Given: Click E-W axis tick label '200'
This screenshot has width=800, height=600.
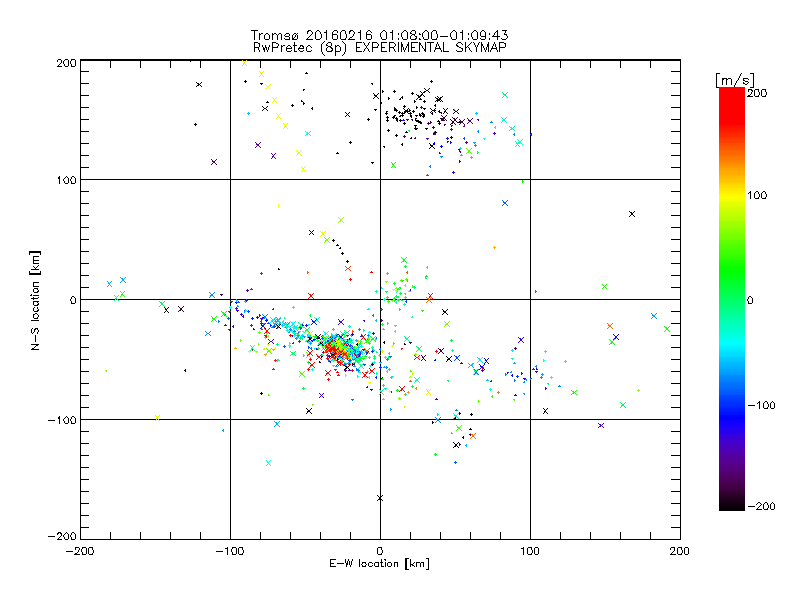Looking at the screenshot, I should click(680, 551).
